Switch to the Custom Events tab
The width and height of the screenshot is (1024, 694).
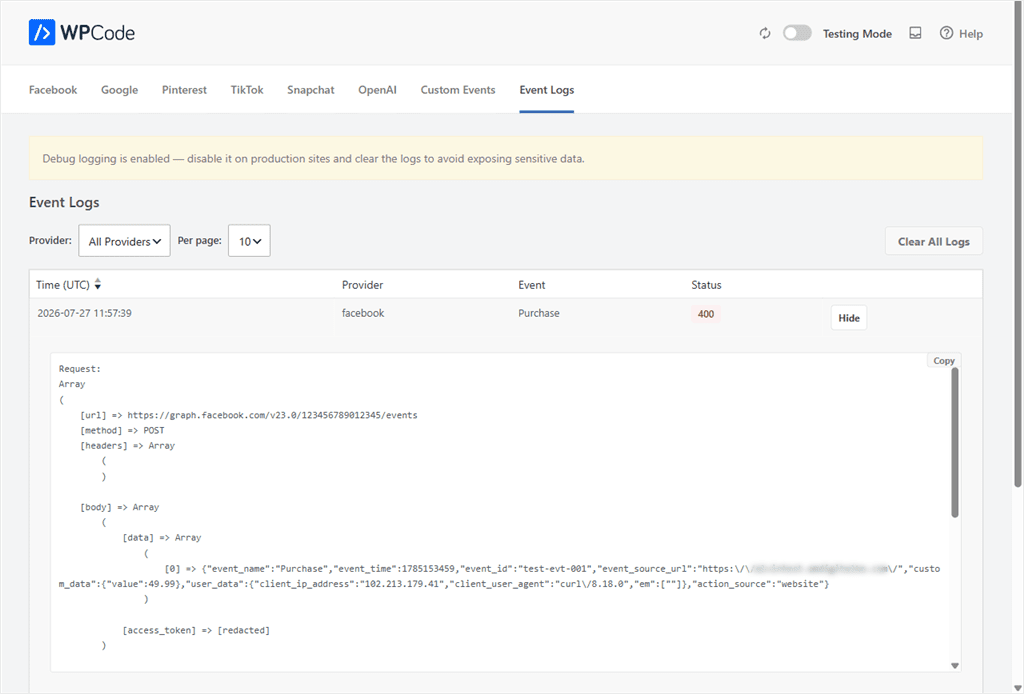coord(458,90)
